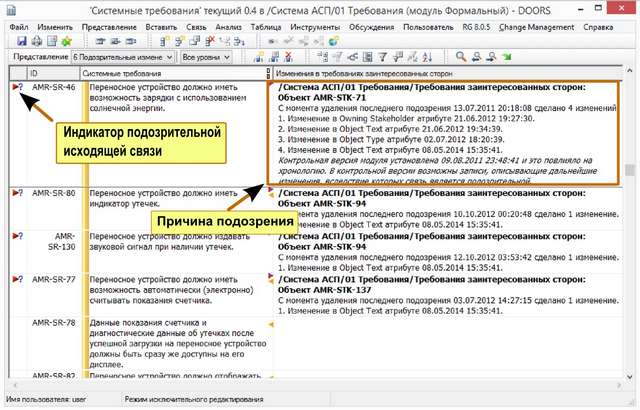Click Имя пользователя: user in status bar
This screenshot has width=640, height=410.
pyautogui.click(x=46, y=399)
